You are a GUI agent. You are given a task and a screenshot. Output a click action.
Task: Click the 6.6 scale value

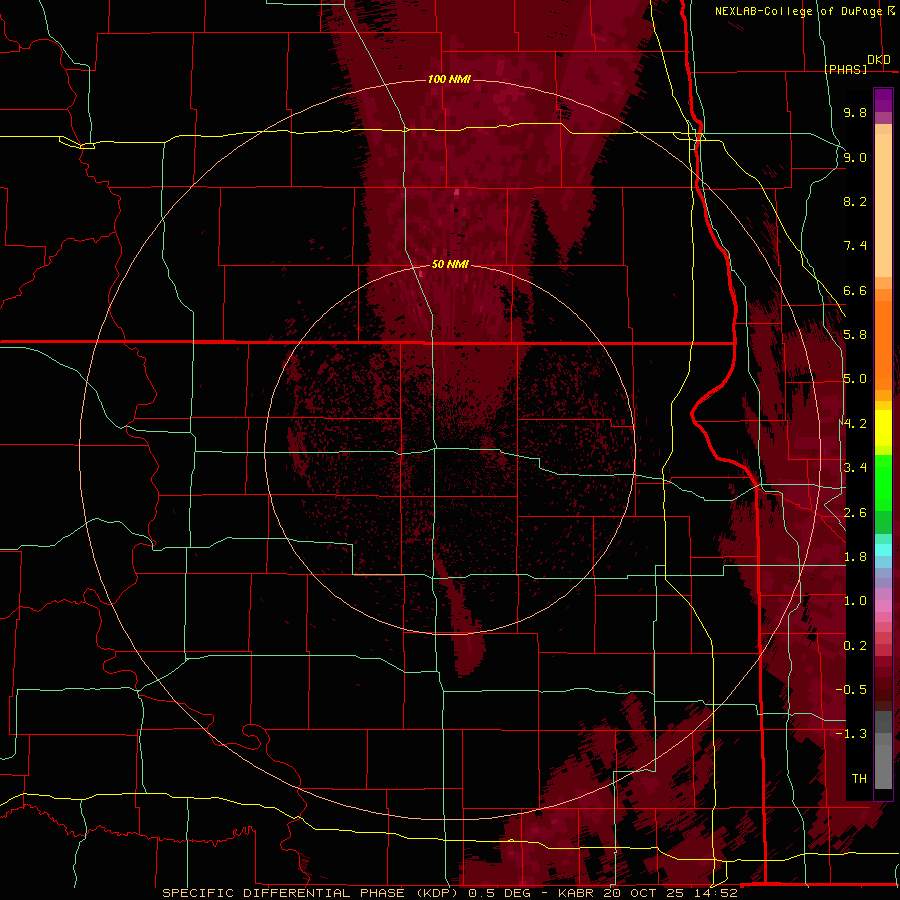(855, 290)
